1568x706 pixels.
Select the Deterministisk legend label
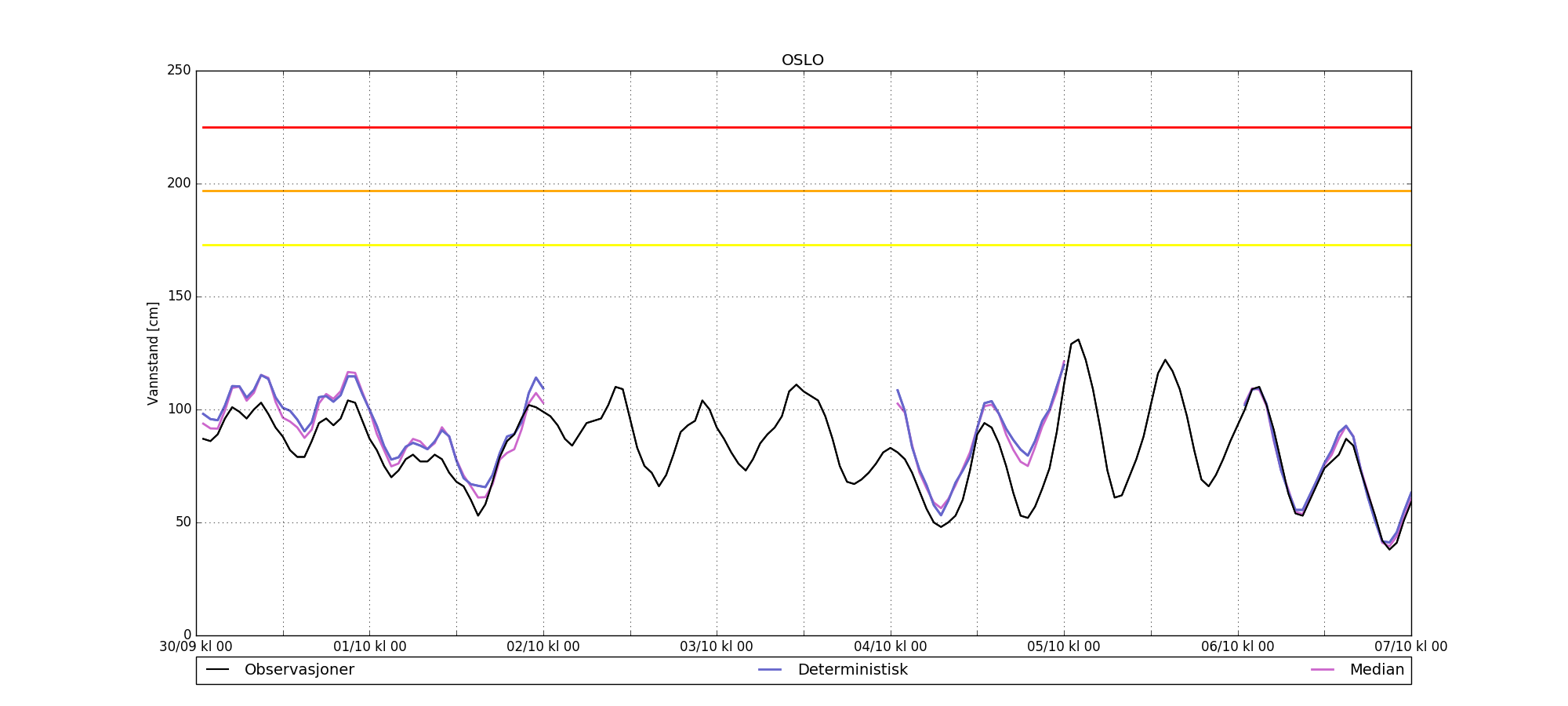[852, 670]
